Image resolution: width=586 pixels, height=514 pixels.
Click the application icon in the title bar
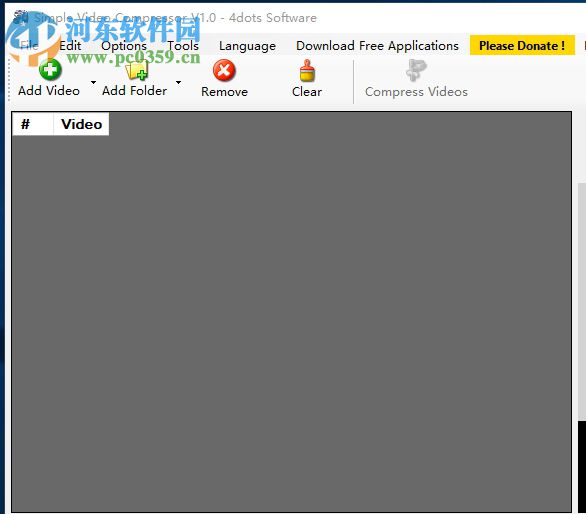(21, 18)
